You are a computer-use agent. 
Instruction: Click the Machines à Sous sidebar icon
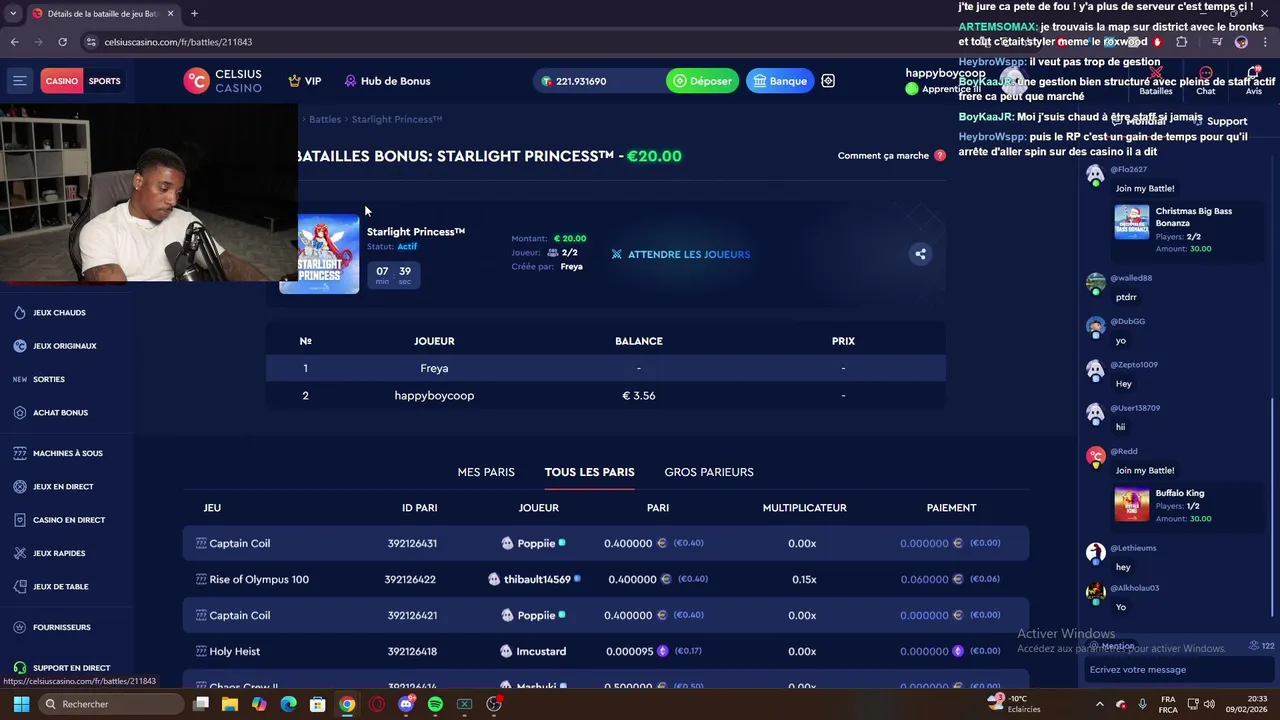point(20,453)
